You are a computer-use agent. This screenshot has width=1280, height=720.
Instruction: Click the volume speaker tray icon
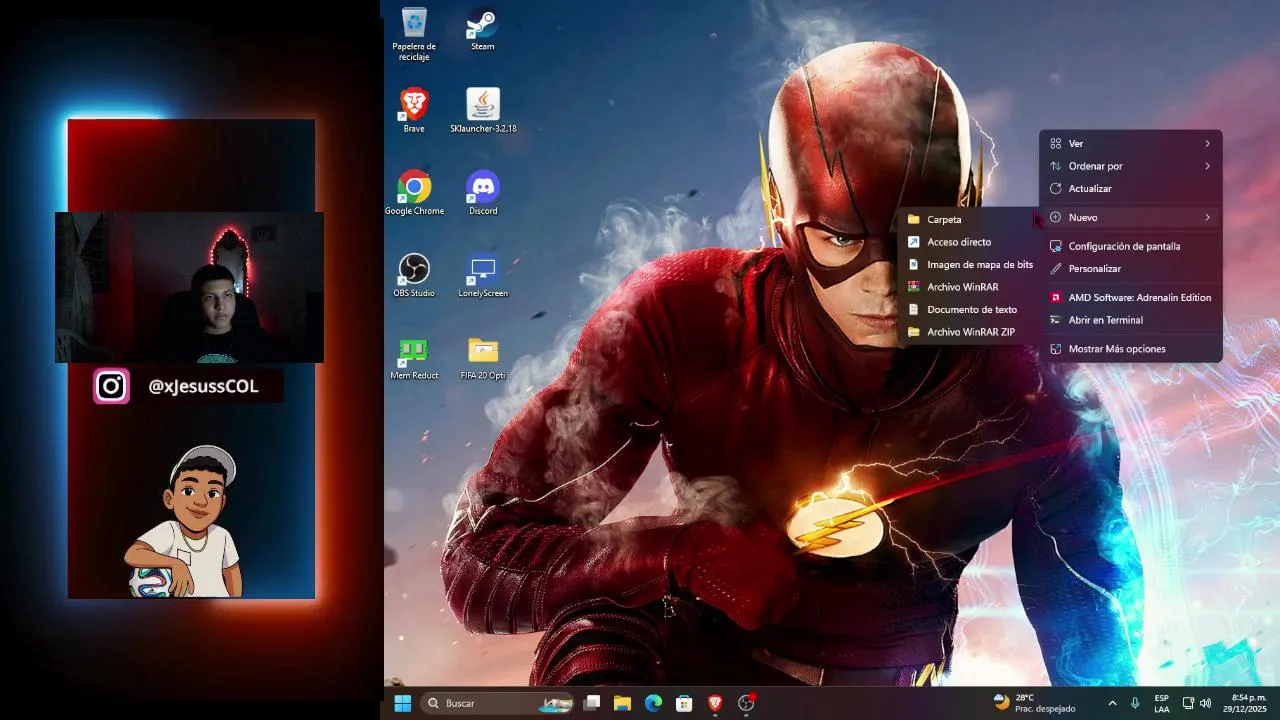pyautogui.click(x=1205, y=703)
